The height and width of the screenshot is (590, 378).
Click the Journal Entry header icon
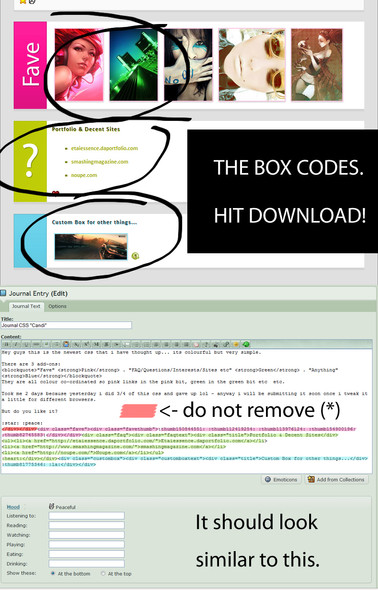[3, 293]
